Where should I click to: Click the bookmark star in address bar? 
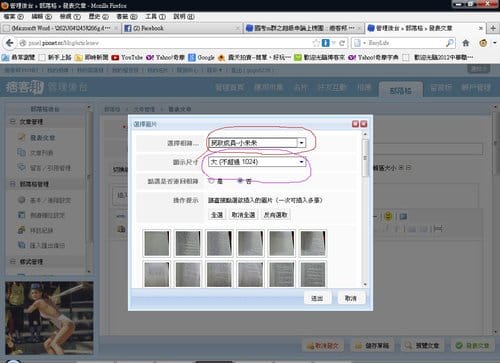click(316, 43)
